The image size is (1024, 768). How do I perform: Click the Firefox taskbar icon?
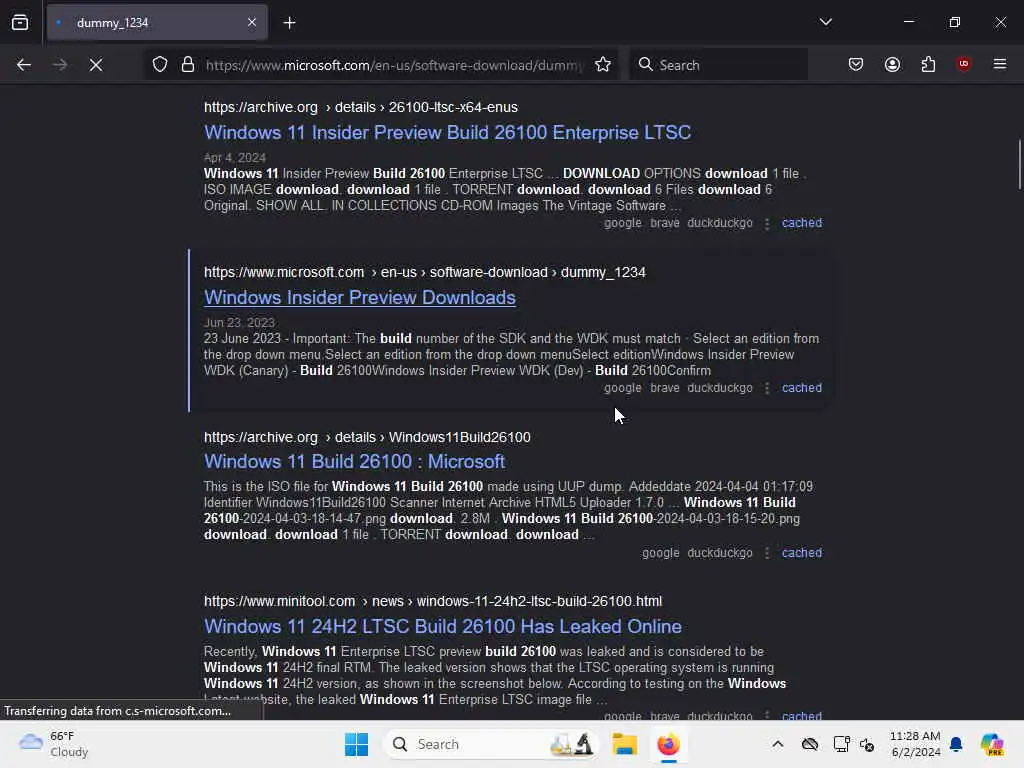tap(668, 744)
